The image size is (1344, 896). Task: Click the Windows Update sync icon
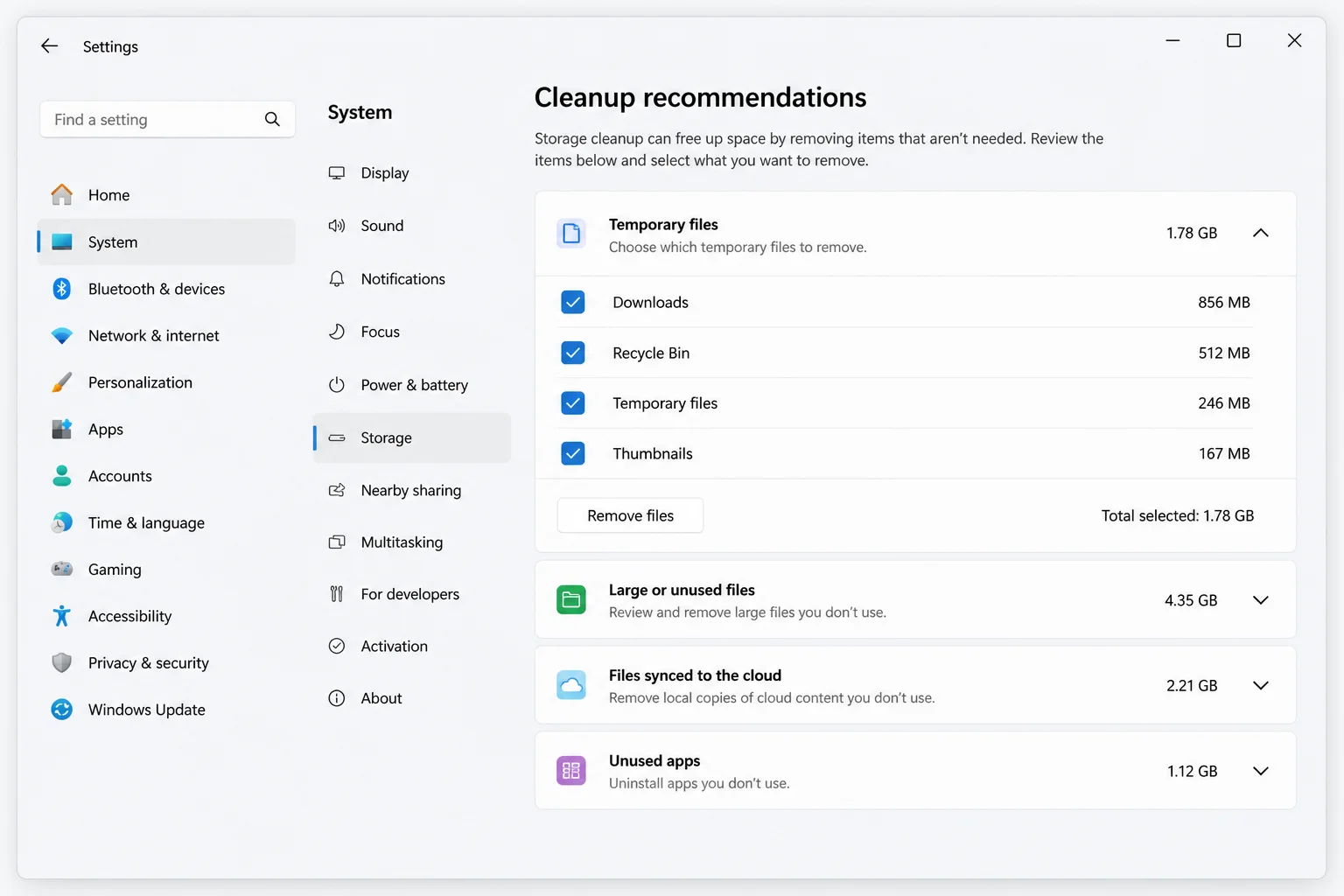tap(61, 710)
